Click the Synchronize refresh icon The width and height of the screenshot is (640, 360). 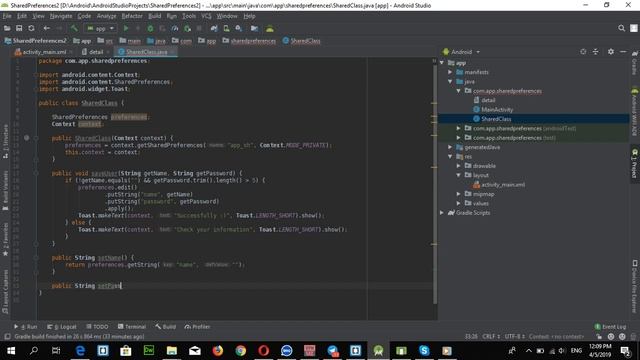31,28
